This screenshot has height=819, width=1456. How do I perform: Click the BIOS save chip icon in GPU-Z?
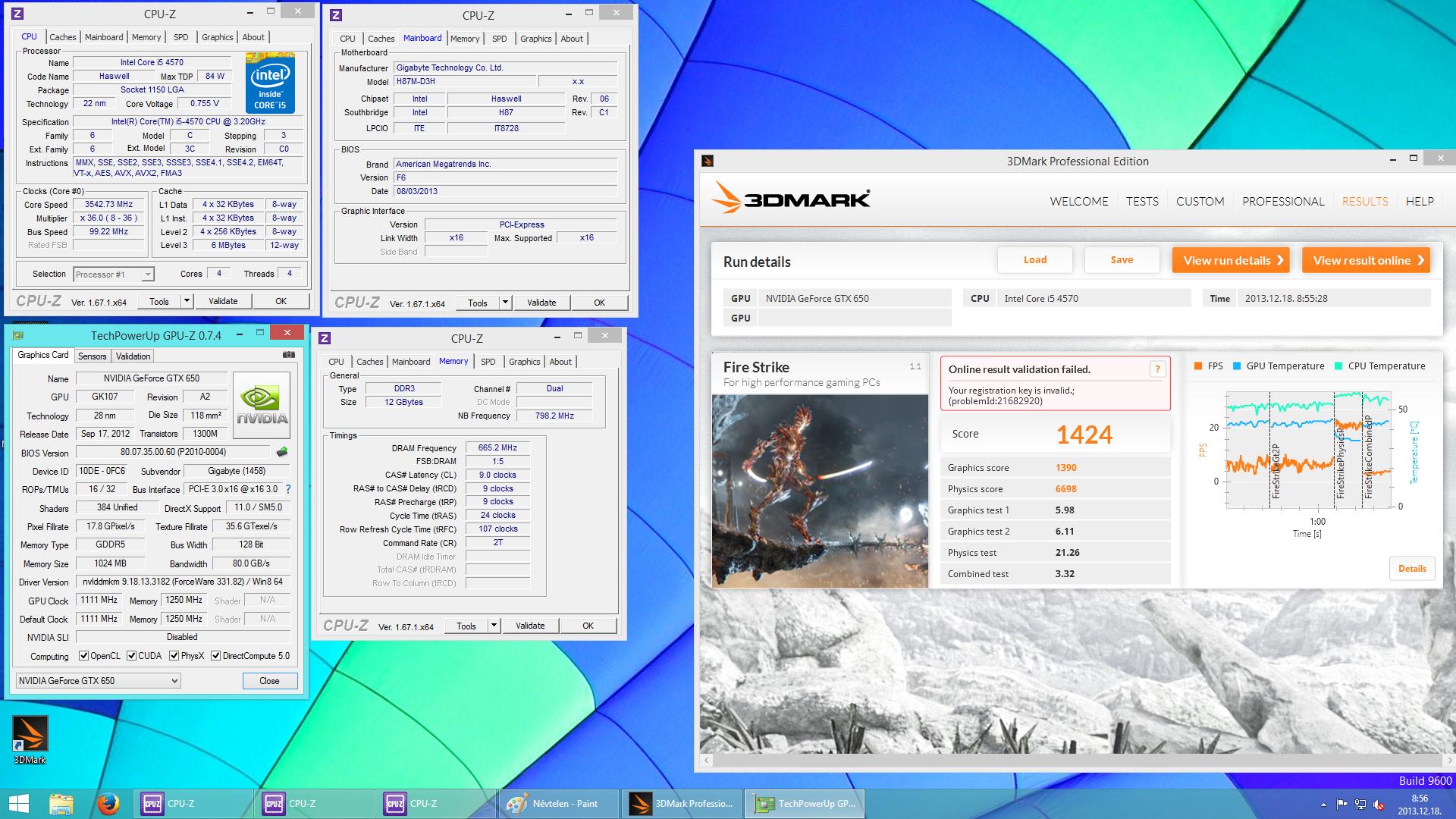pos(282,453)
